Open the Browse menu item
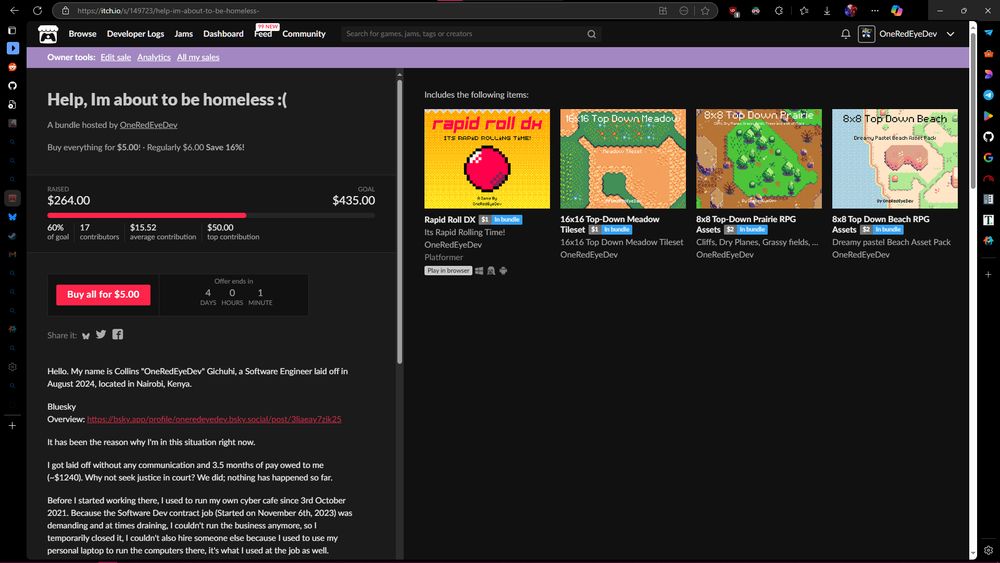This screenshot has width=1000, height=563. 82,34
